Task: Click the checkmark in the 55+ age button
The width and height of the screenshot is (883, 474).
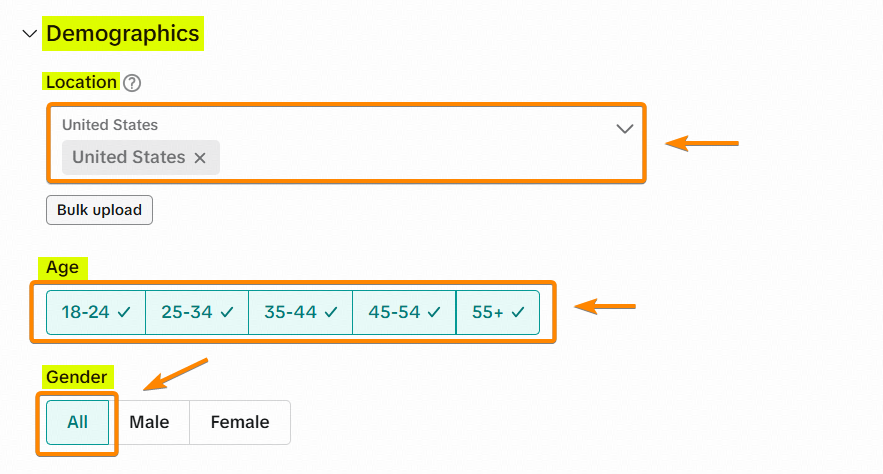Action: tap(518, 312)
